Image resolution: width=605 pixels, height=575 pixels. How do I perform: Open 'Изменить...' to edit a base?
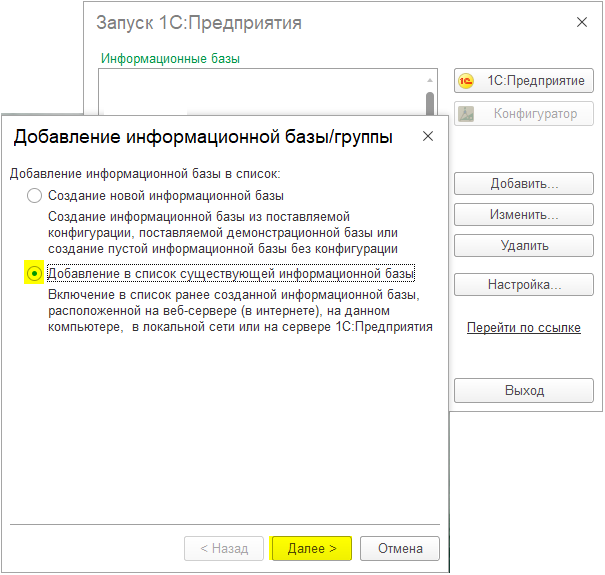(524, 214)
